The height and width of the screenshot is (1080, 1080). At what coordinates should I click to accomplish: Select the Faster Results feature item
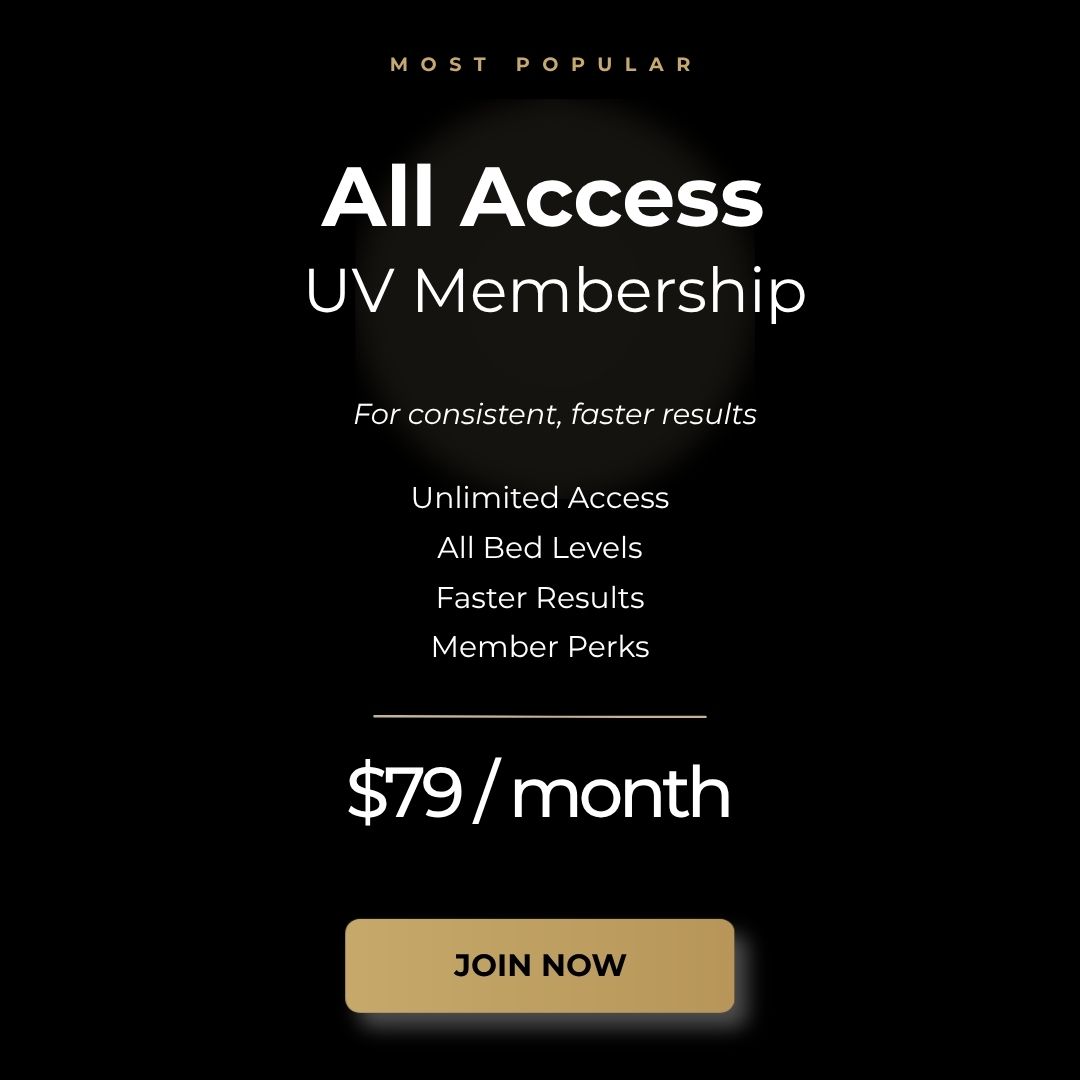[540, 598]
